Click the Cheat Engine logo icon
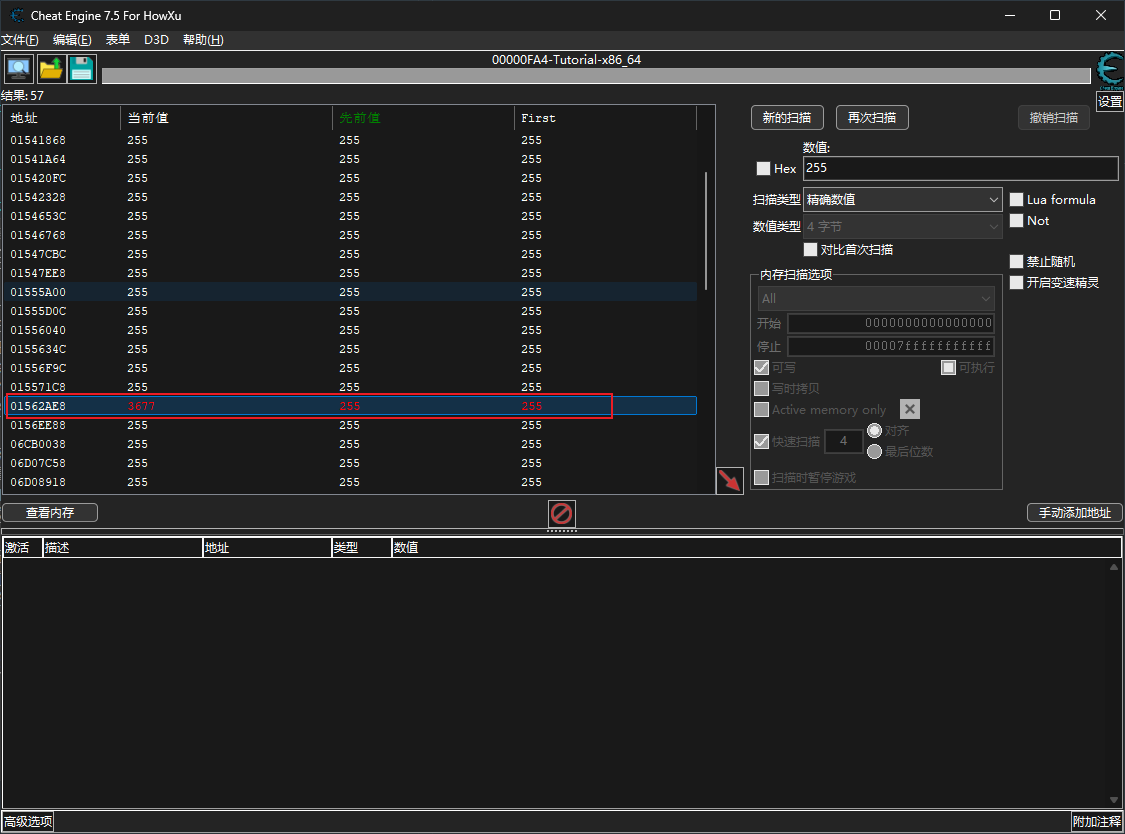The height and width of the screenshot is (834, 1125). 1109,70
